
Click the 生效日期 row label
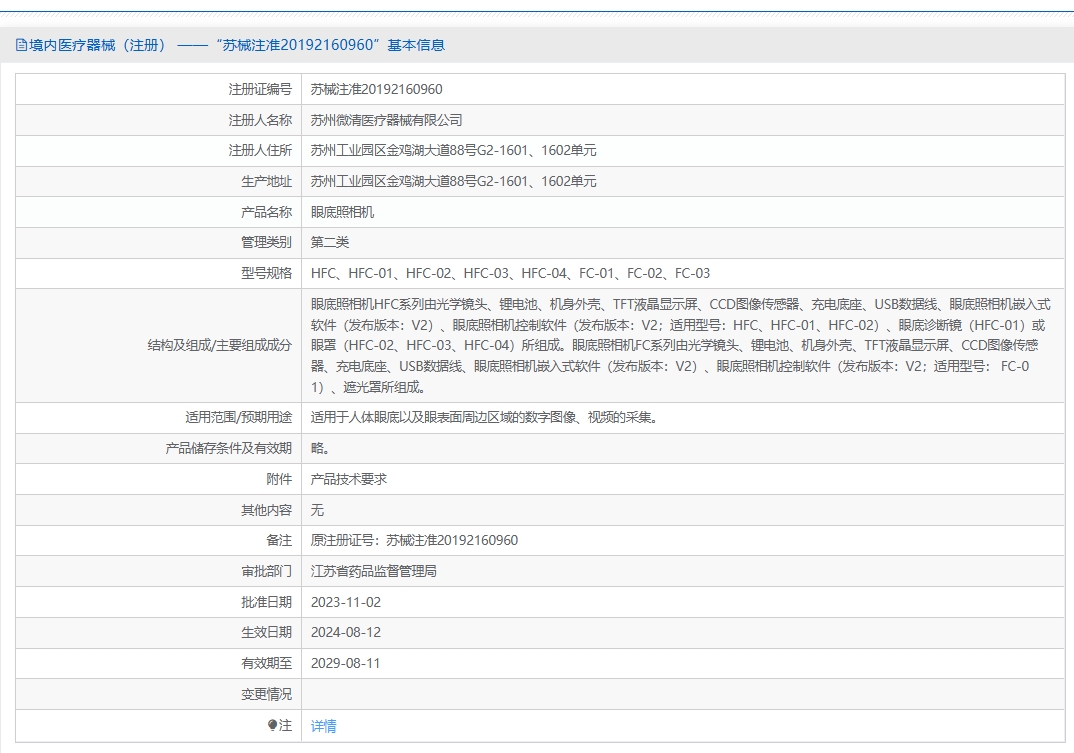coord(266,632)
